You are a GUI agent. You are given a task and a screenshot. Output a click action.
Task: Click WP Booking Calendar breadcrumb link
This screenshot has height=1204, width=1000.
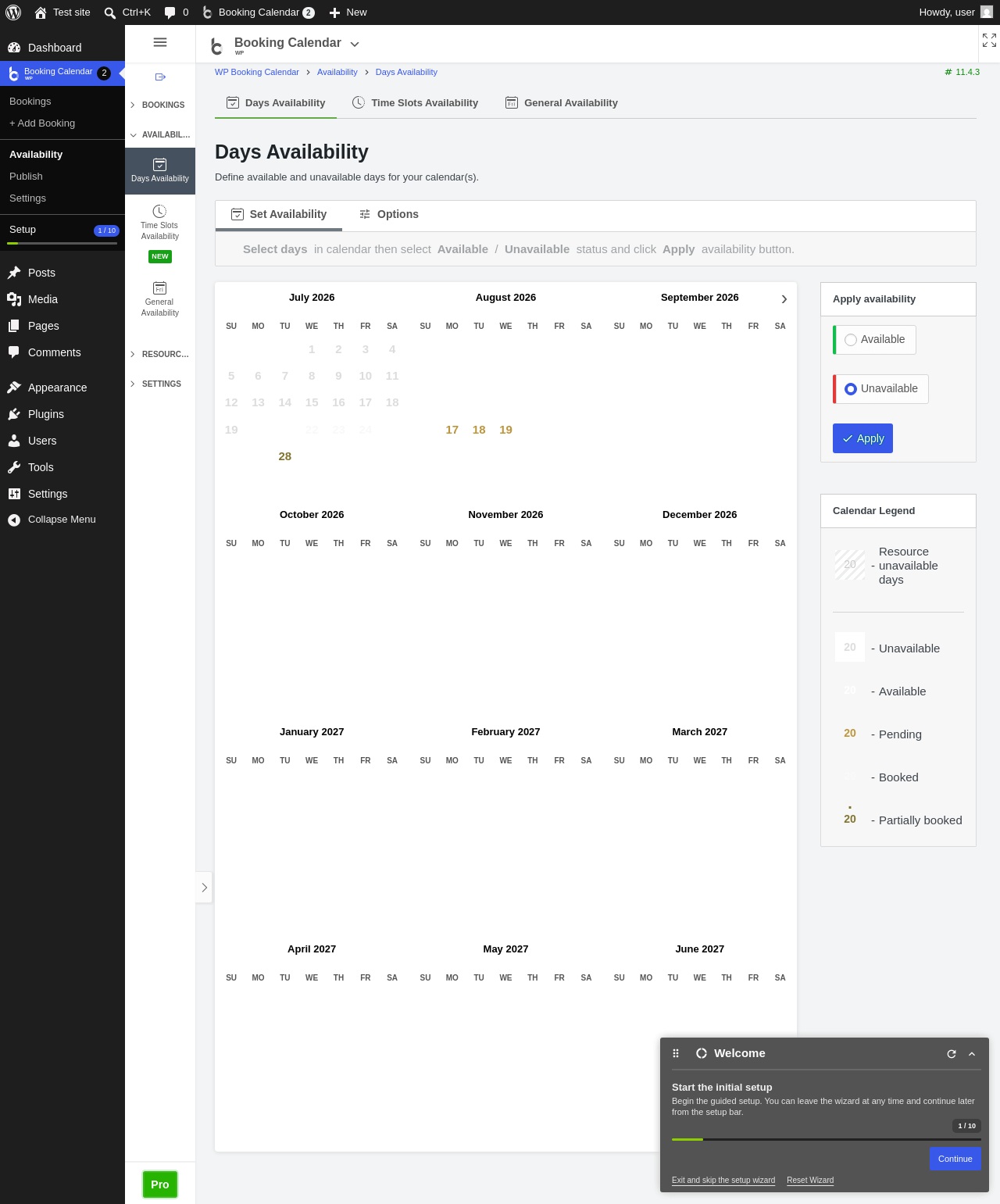tap(257, 72)
